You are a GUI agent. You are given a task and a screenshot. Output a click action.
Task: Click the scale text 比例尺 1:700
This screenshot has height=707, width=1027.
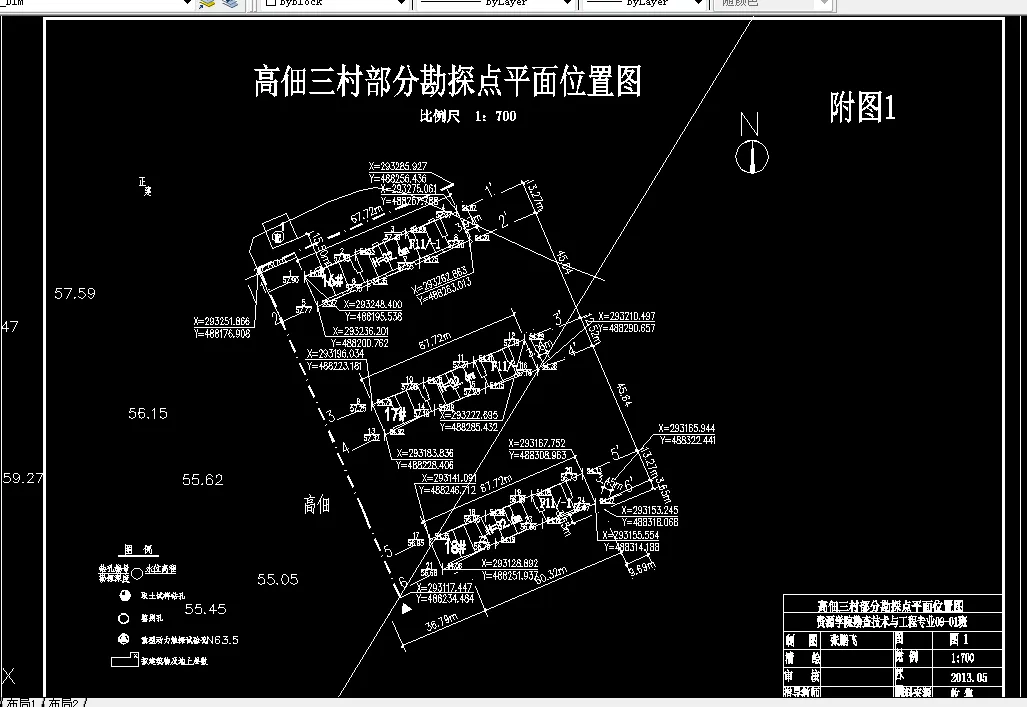point(468,116)
